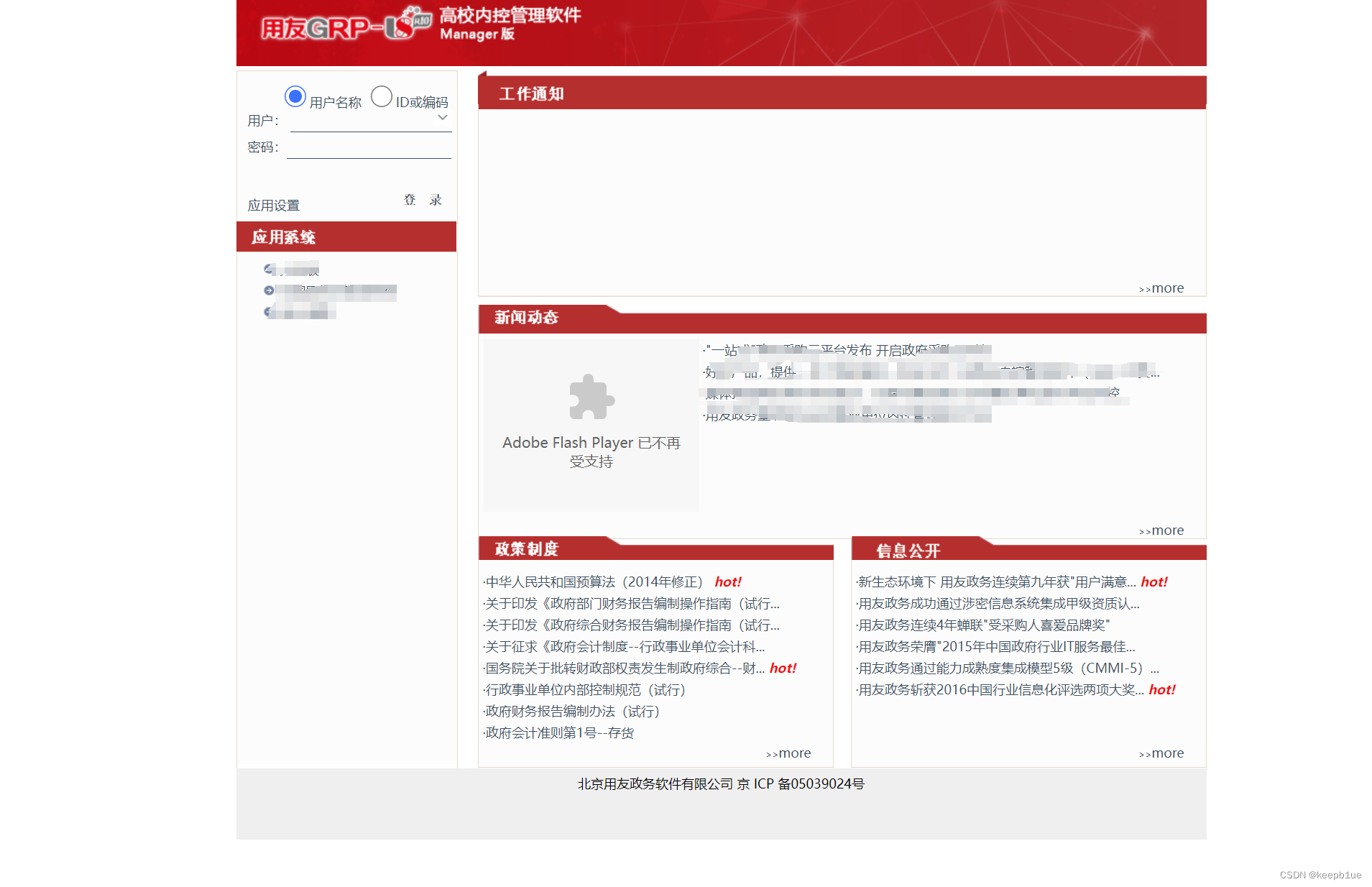Click the 工作通知 section header
Image resolution: width=1372 pixels, height=887 pixels.
pos(842,93)
